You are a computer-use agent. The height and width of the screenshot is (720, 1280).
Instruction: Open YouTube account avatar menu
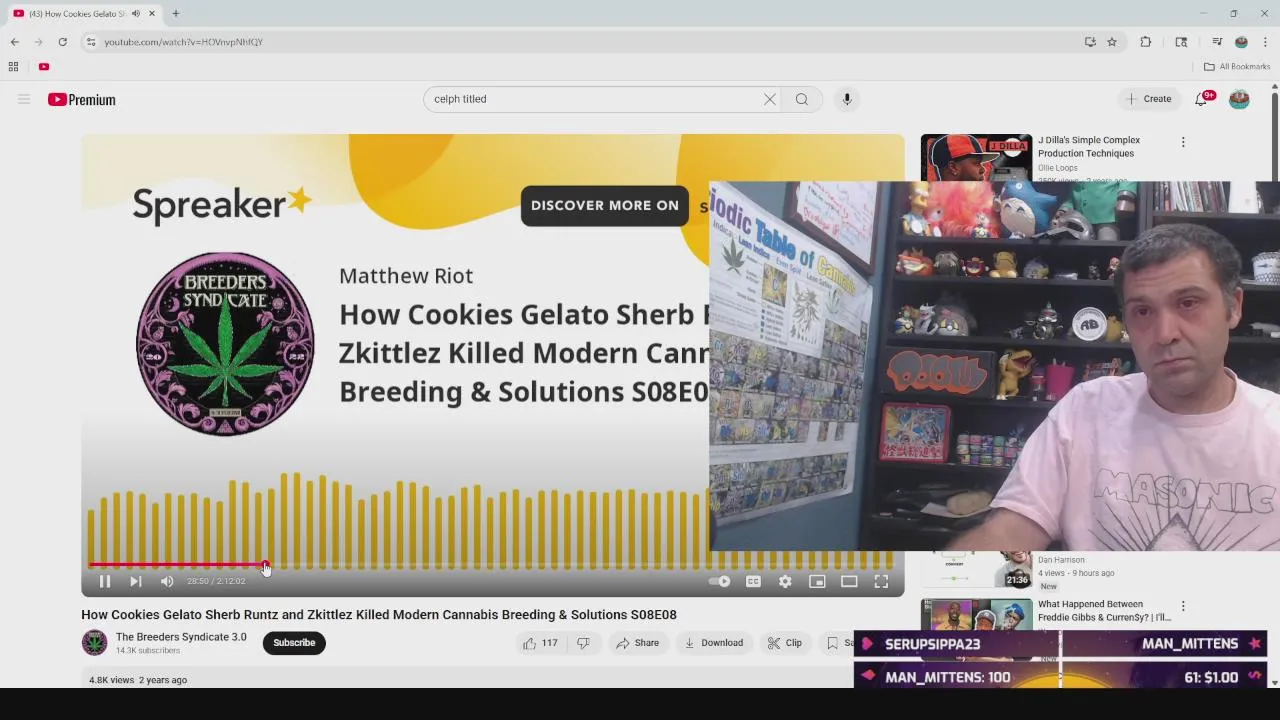[x=1239, y=99]
